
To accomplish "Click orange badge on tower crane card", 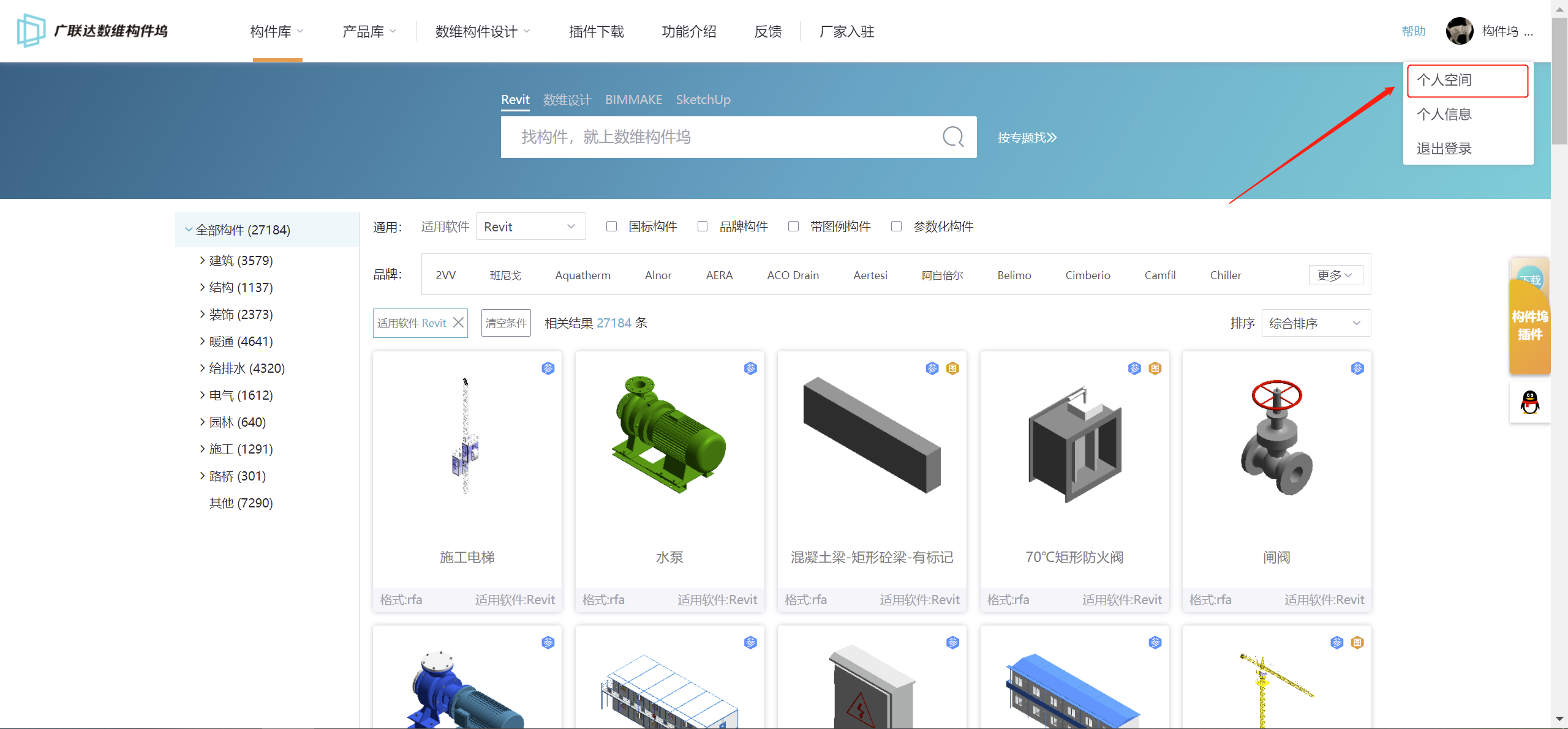I will coord(1357,642).
